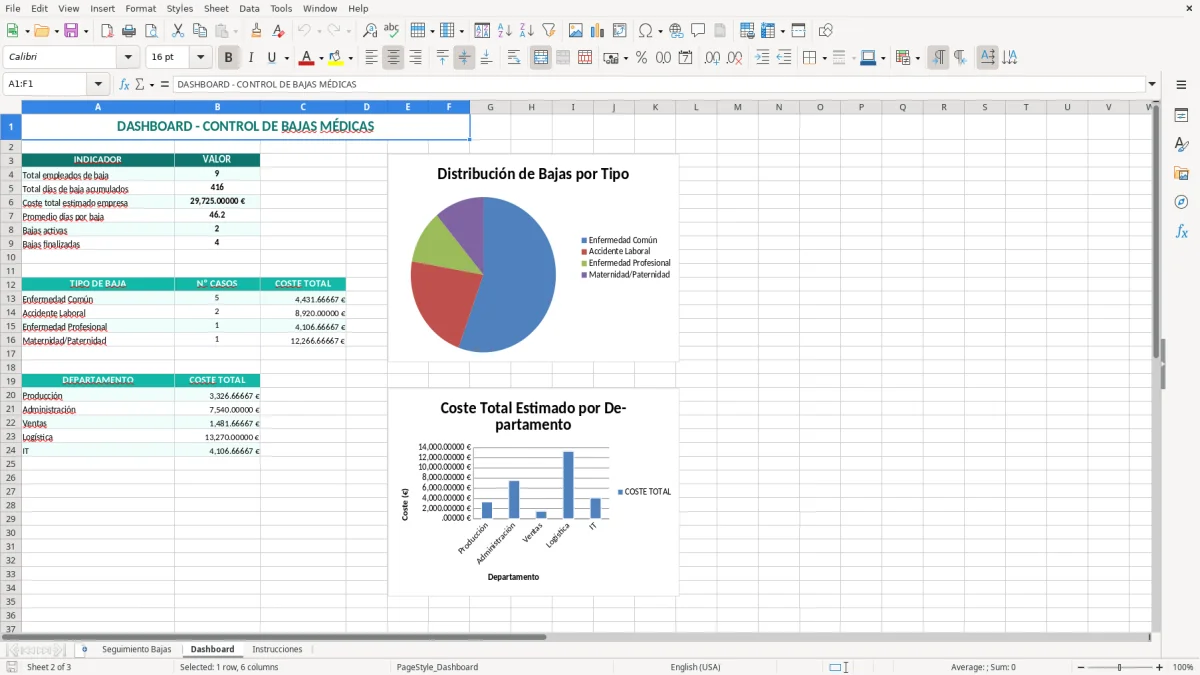Open the sidebar Styles panel
This screenshot has width=1200, height=675.
click(x=1181, y=144)
